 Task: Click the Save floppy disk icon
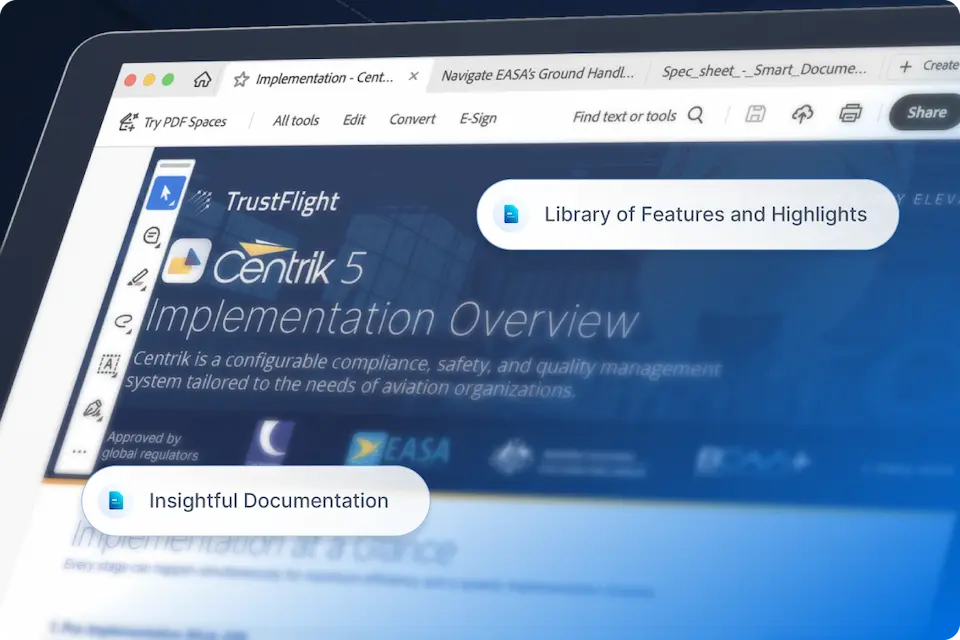[x=756, y=114]
